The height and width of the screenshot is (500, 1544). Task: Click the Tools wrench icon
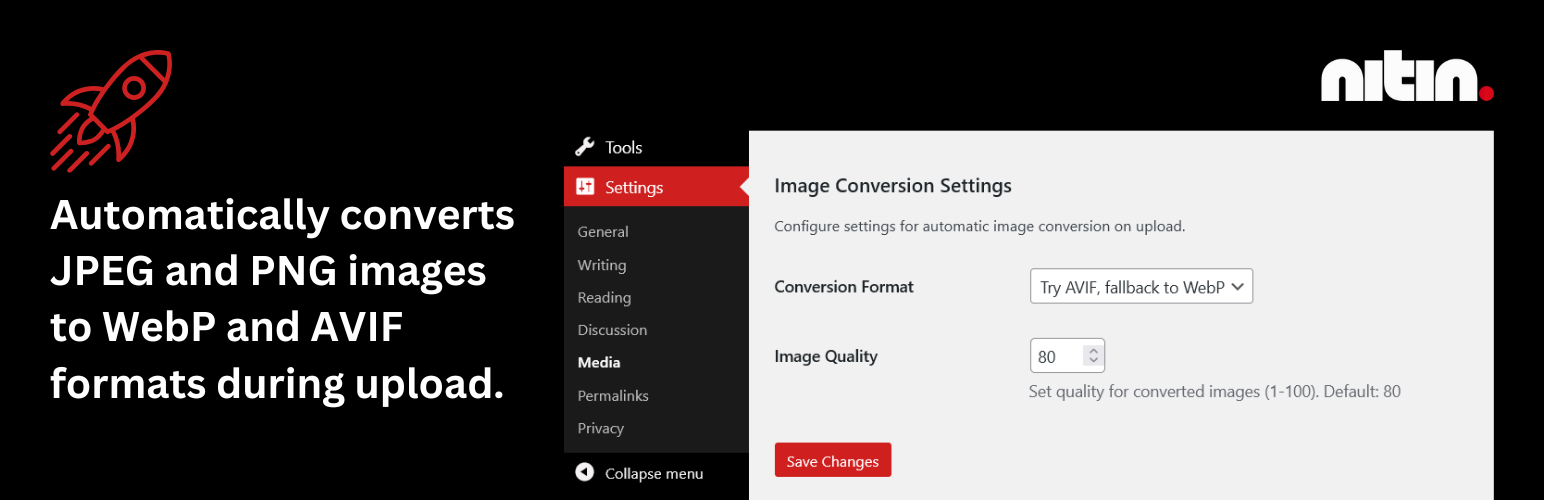(x=585, y=147)
